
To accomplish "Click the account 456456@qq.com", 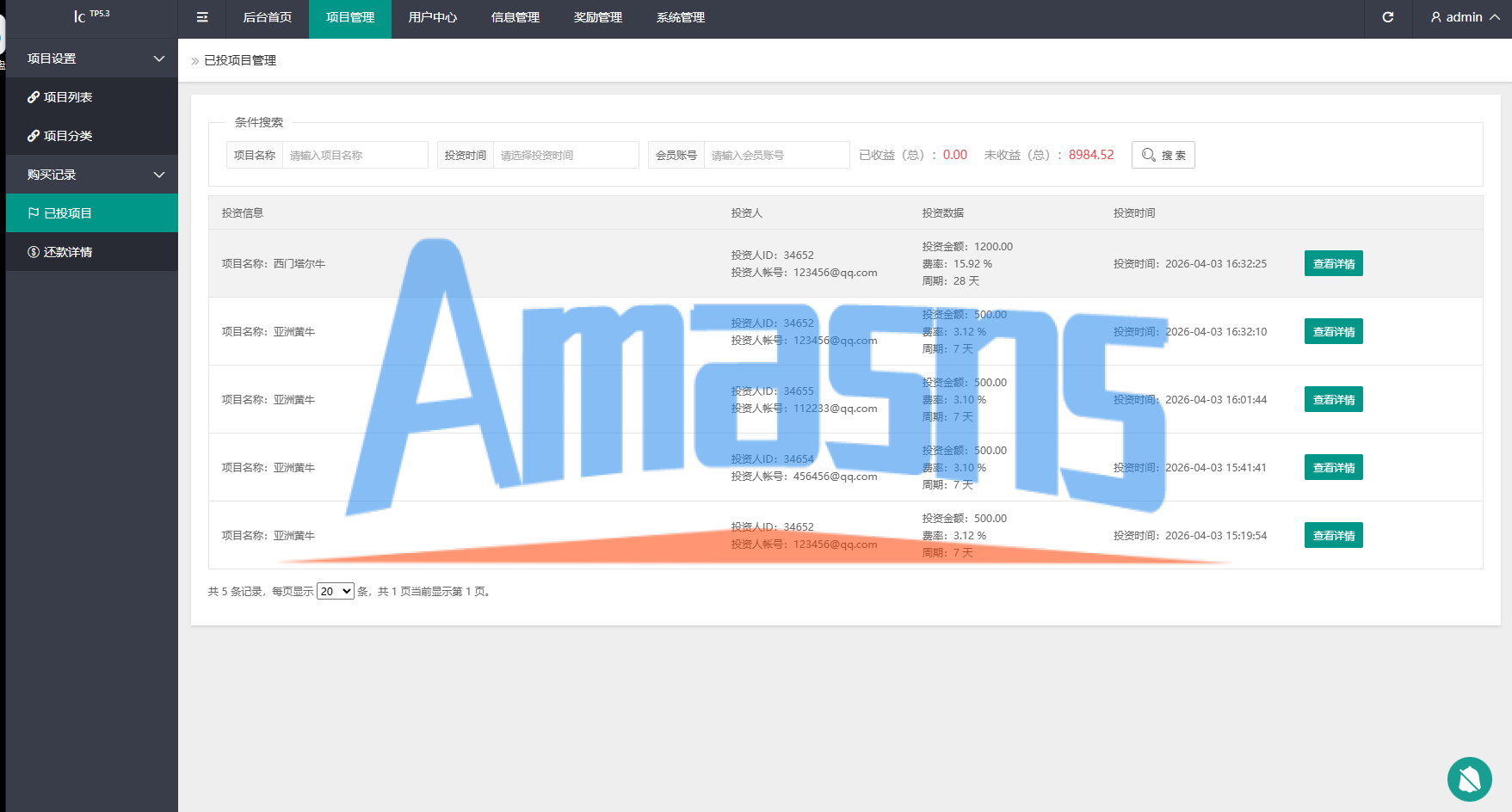I will pos(836,477).
